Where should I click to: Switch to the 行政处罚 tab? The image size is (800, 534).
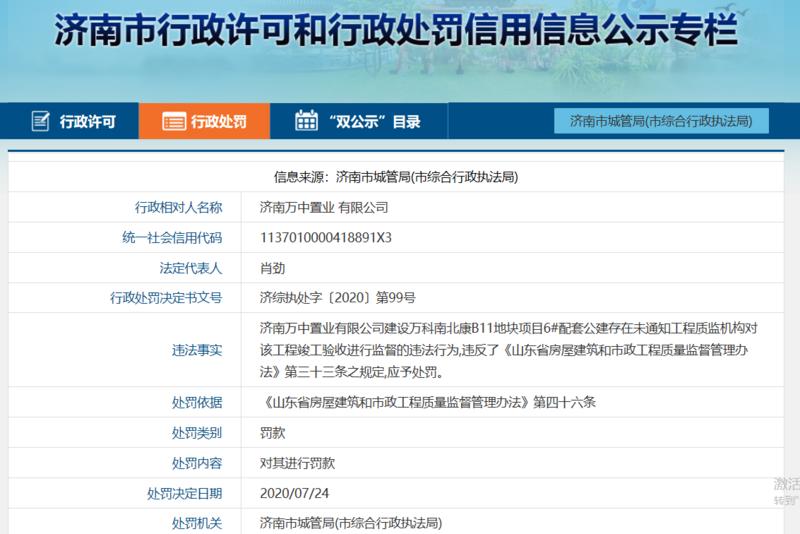pos(204,121)
